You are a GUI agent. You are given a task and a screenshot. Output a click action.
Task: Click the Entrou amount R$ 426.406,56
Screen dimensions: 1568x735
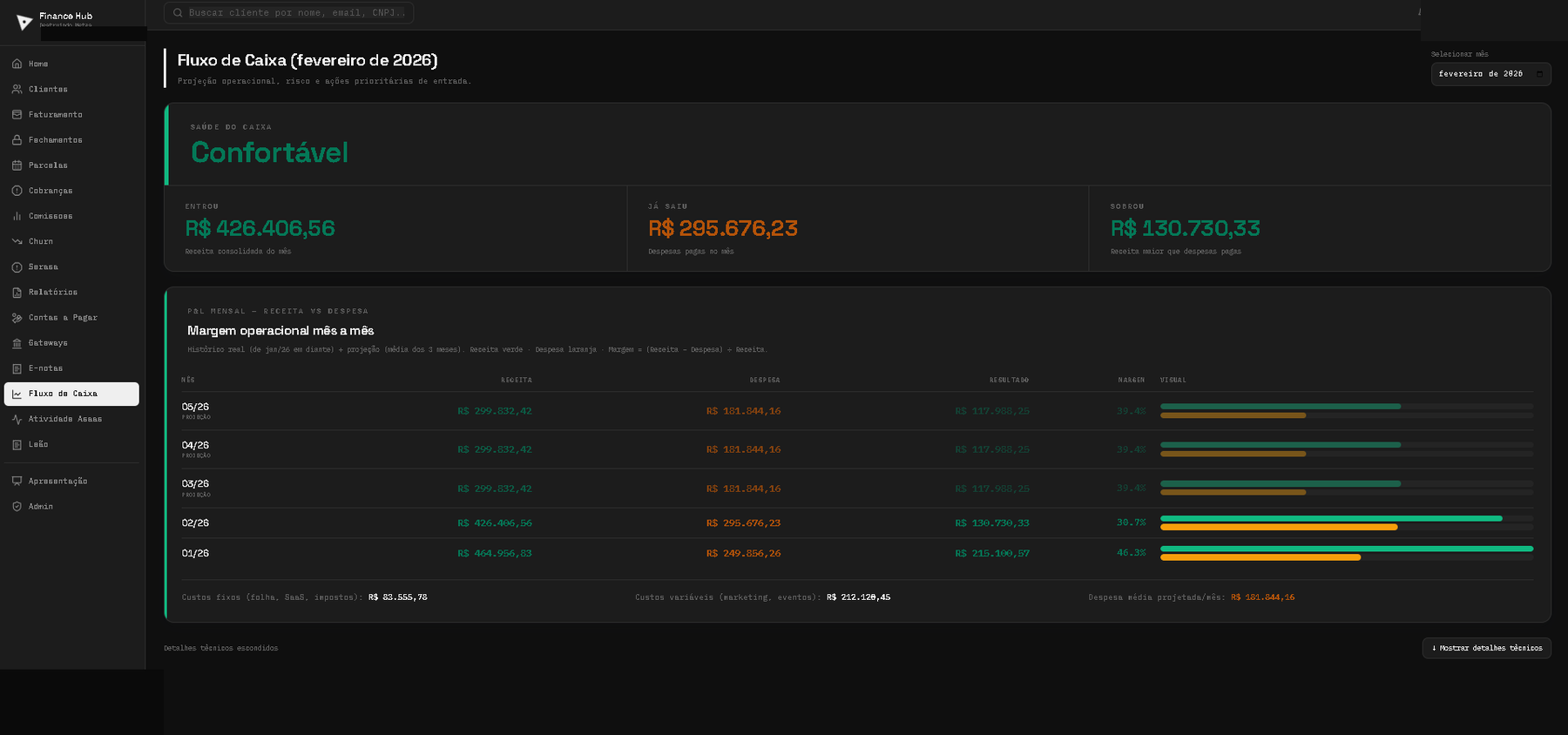pyautogui.click(x=260, y=228)
